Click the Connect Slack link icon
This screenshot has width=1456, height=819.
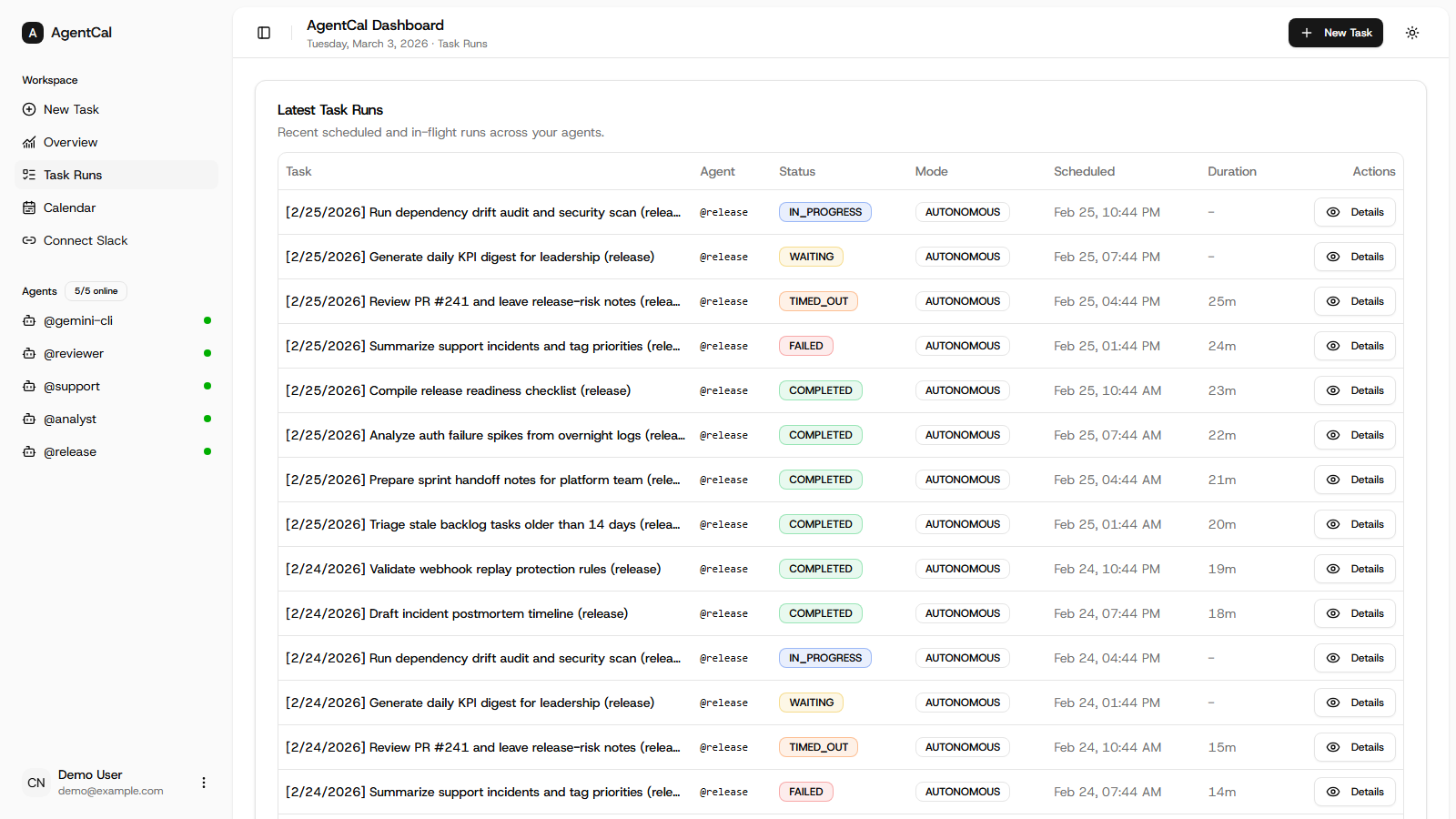29,240
